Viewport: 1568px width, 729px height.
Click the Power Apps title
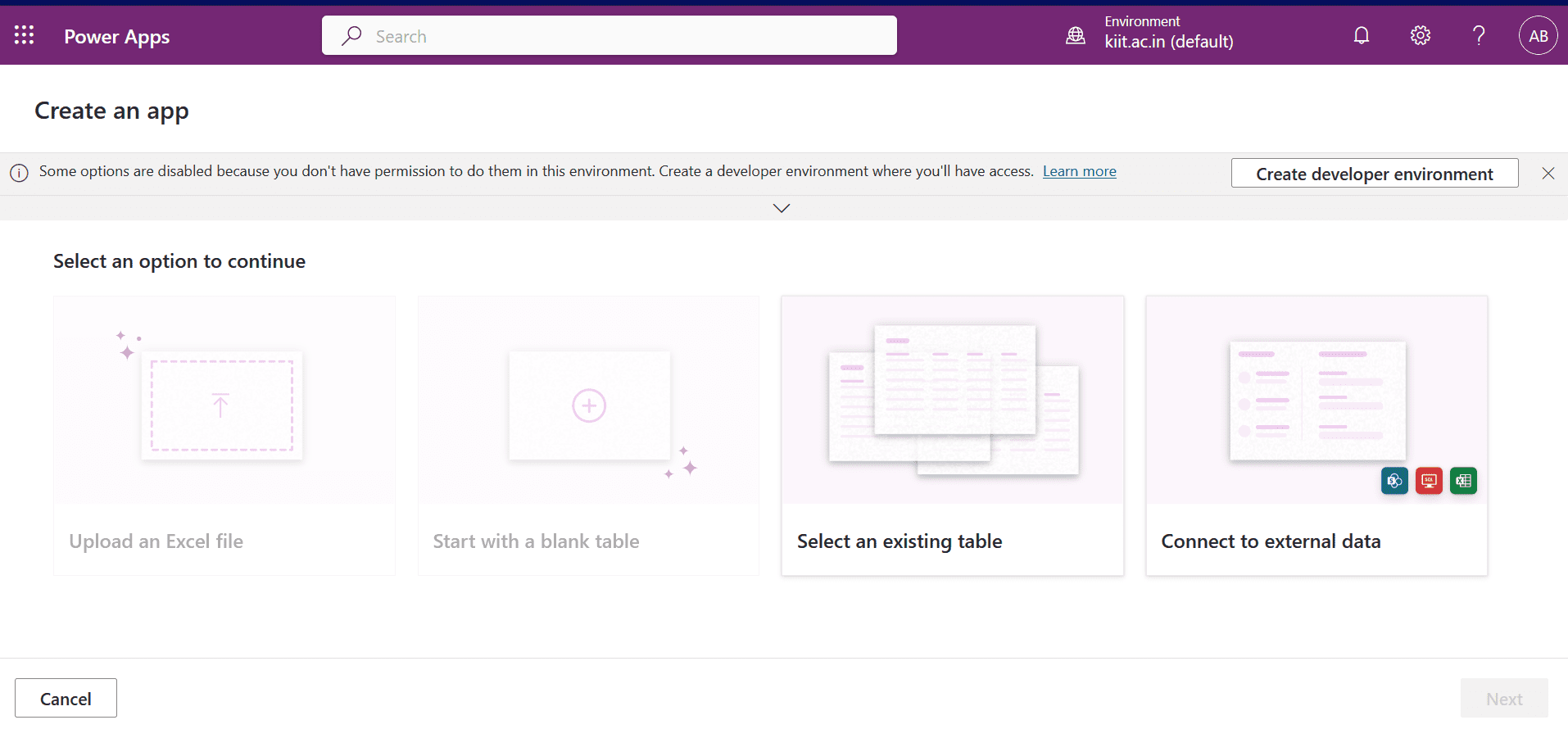click(x=117, y=37)
